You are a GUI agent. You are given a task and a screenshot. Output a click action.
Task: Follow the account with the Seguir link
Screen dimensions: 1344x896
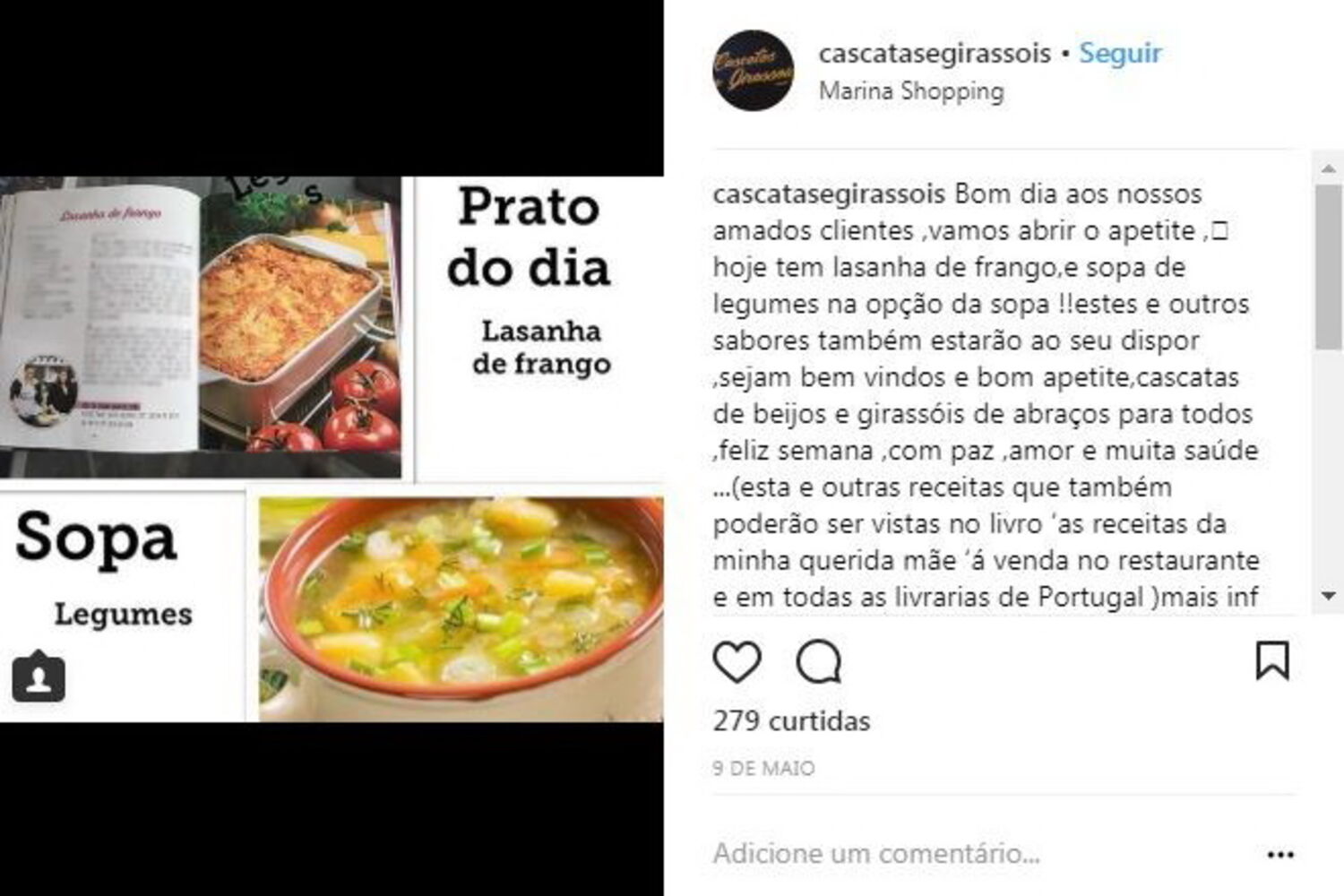(x=1120, y=53)
